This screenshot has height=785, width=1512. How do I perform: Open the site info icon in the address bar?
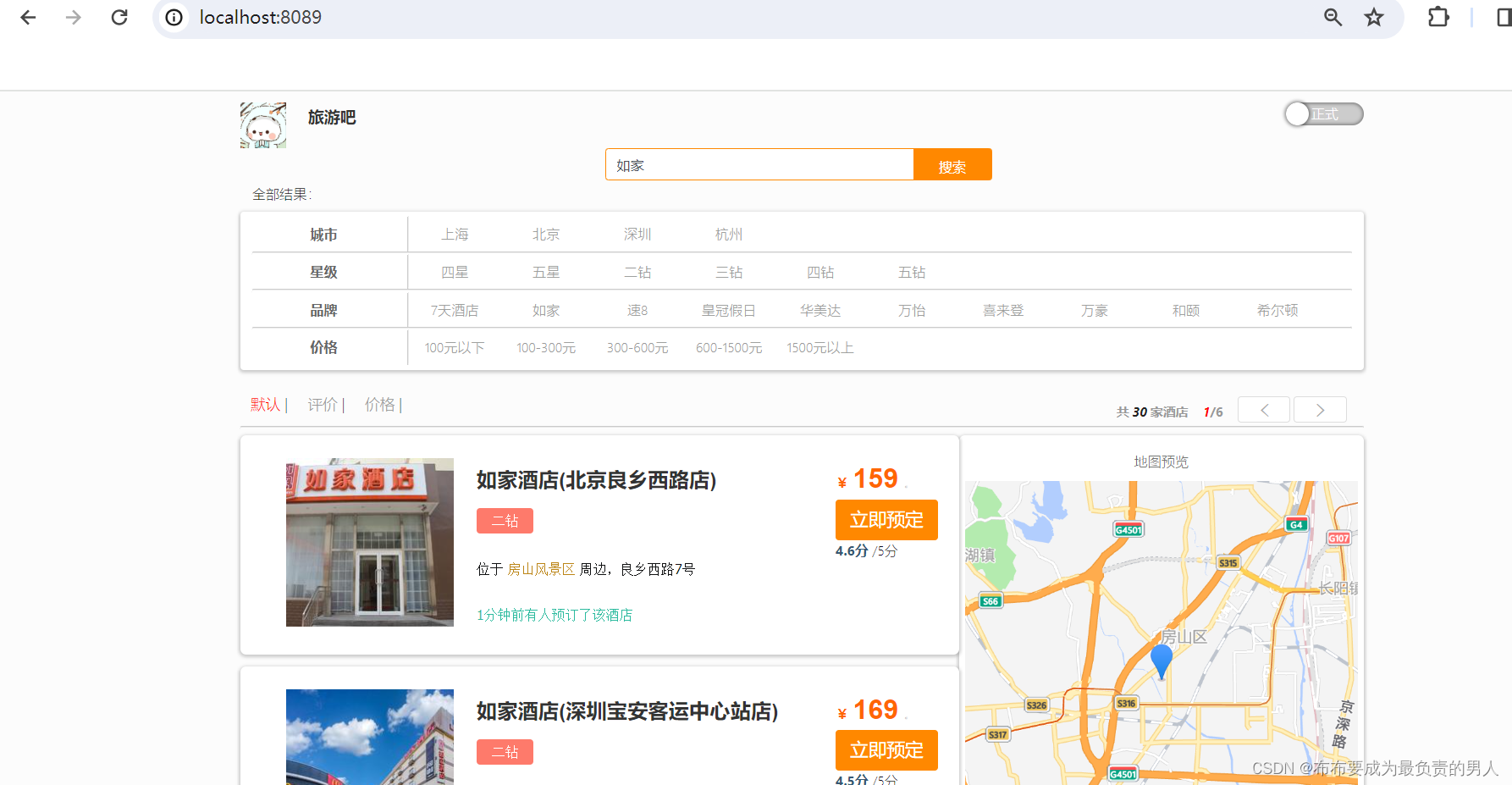coord(174,17)
